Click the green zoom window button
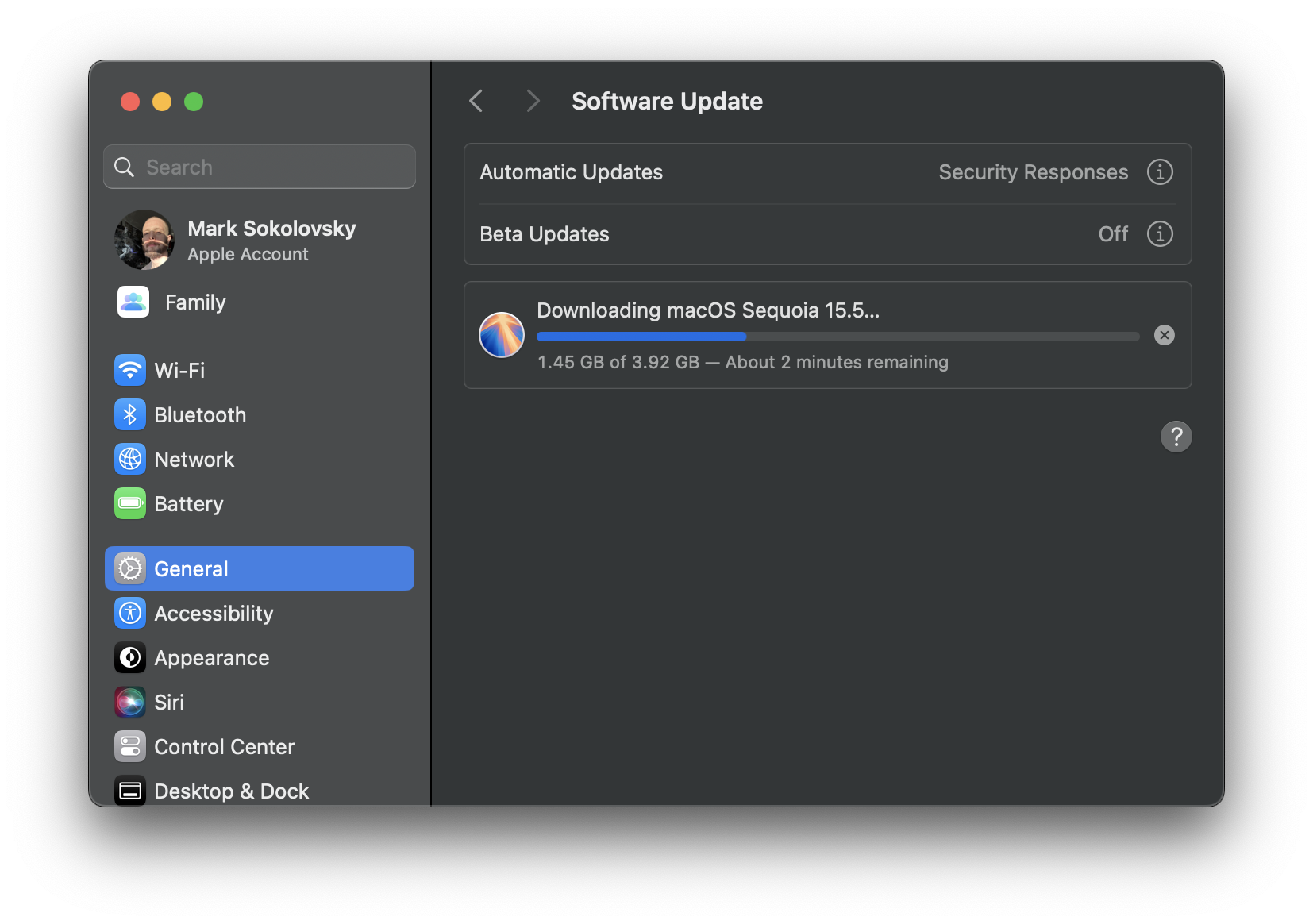 tap(194, 102)
